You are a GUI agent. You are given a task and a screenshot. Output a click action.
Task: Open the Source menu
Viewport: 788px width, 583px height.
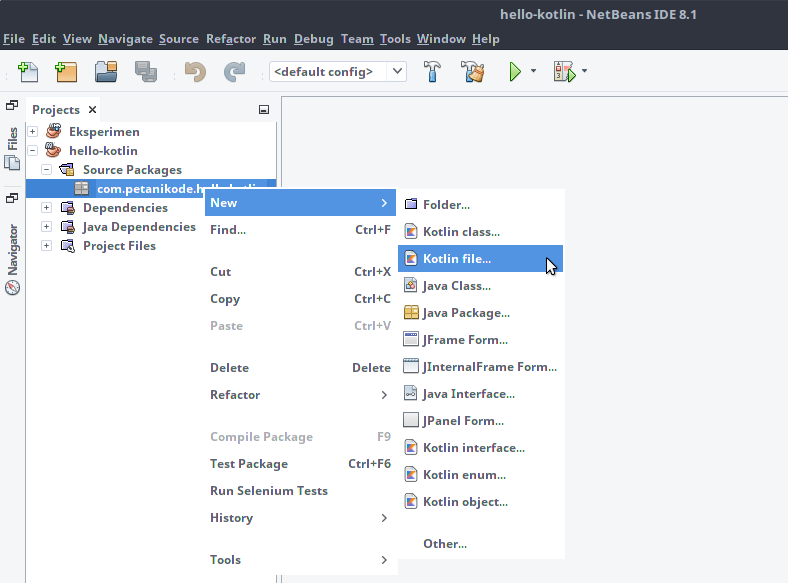(179, 39)
